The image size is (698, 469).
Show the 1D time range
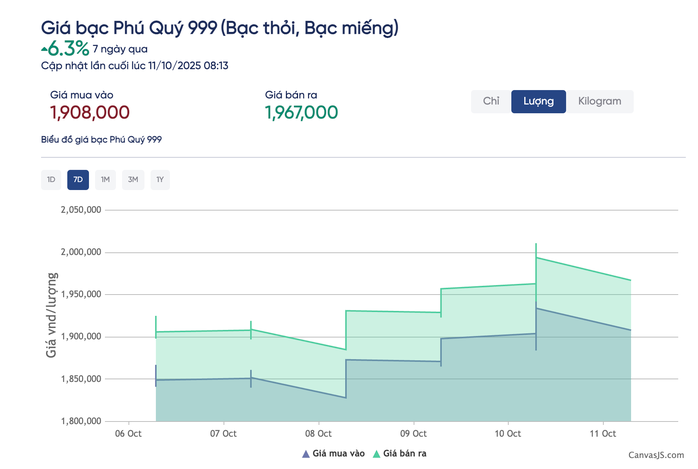tap(50, 180)
